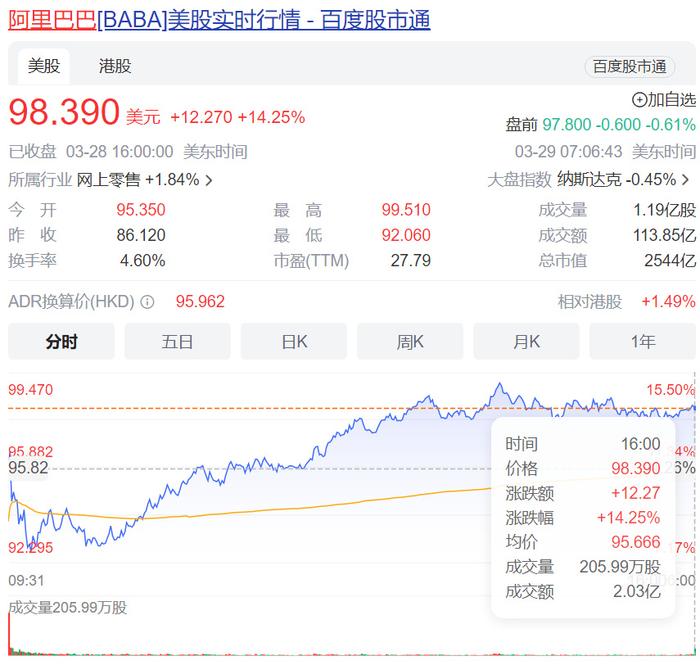Viewport: 700px width, 666px height.
Task: Switch to the 美股 tab
Action: (x=44, y=66)
